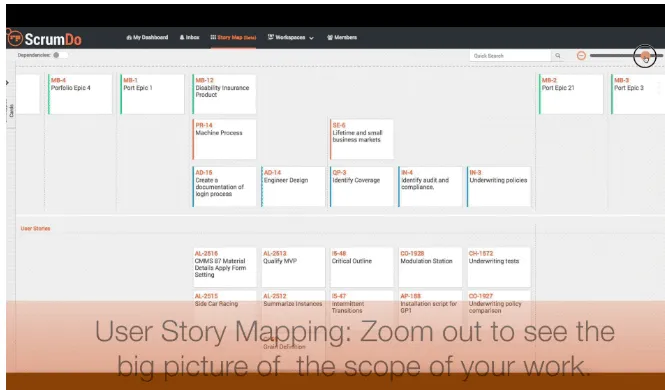
Task: Click the ScrumDo logo
Action: click(x=45, y=39)
